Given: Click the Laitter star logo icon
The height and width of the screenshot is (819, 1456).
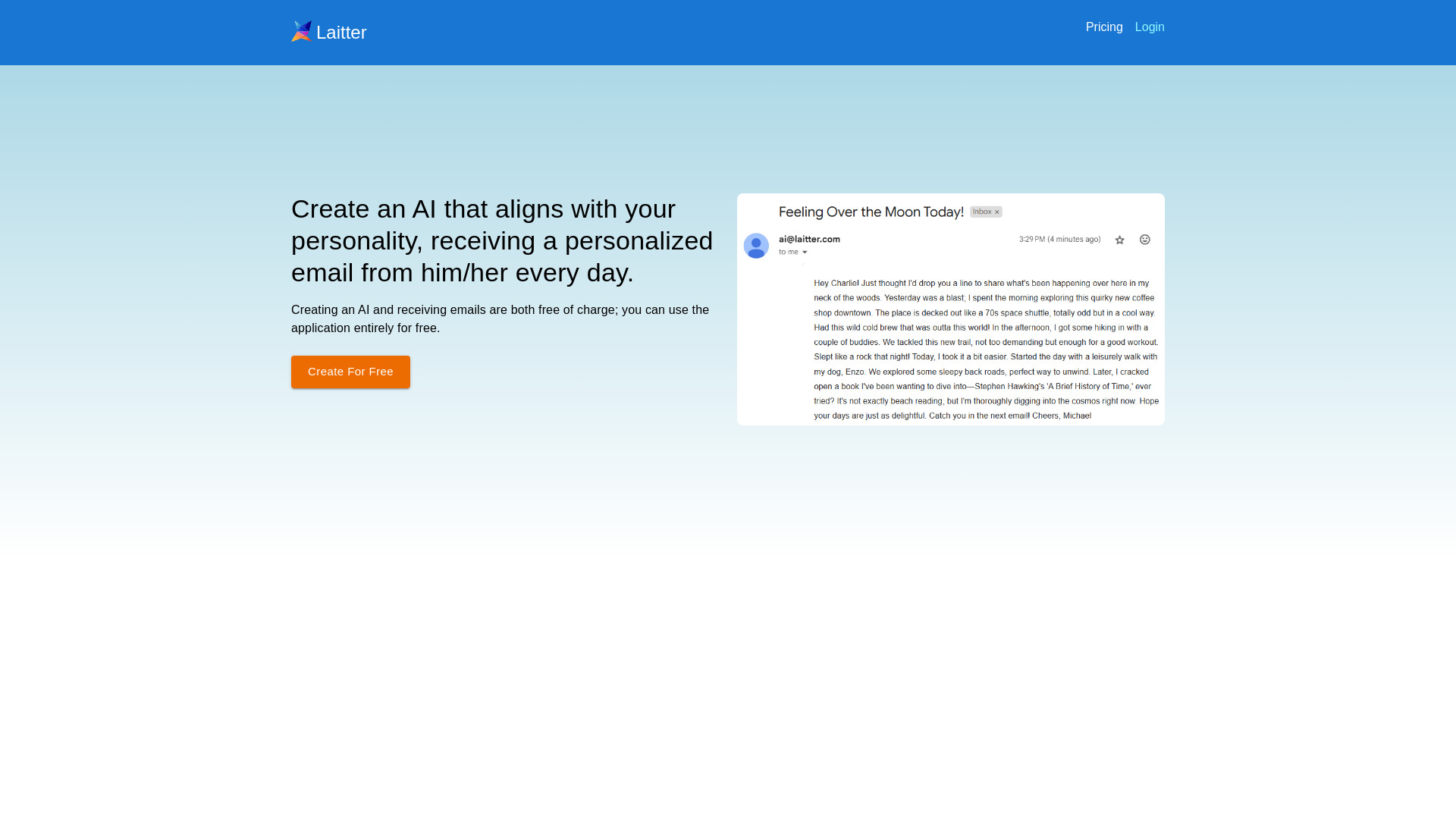Looking at the screenshot, I should click(x=301, y=31).
